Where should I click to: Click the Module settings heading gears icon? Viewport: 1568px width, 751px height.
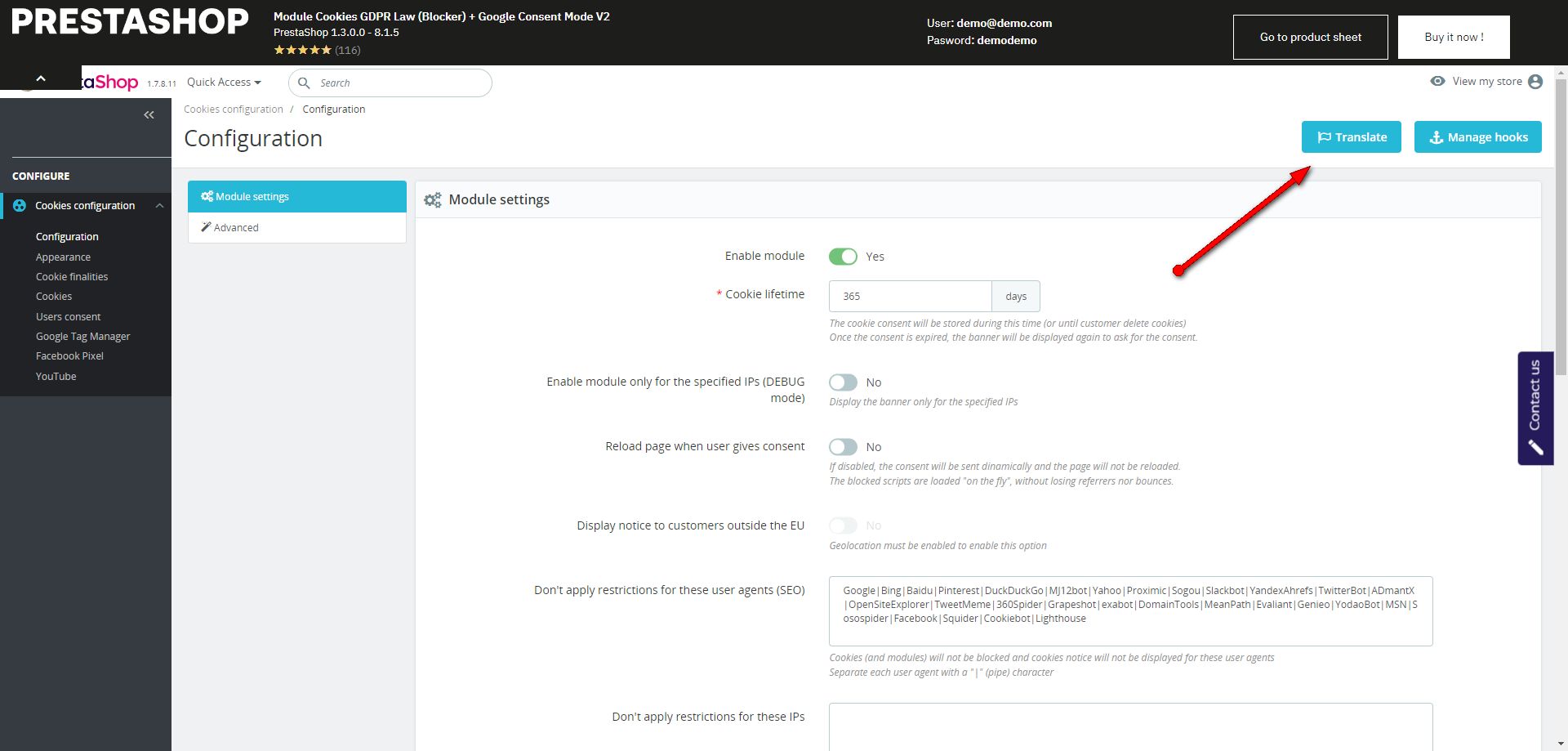pos(433,199)
